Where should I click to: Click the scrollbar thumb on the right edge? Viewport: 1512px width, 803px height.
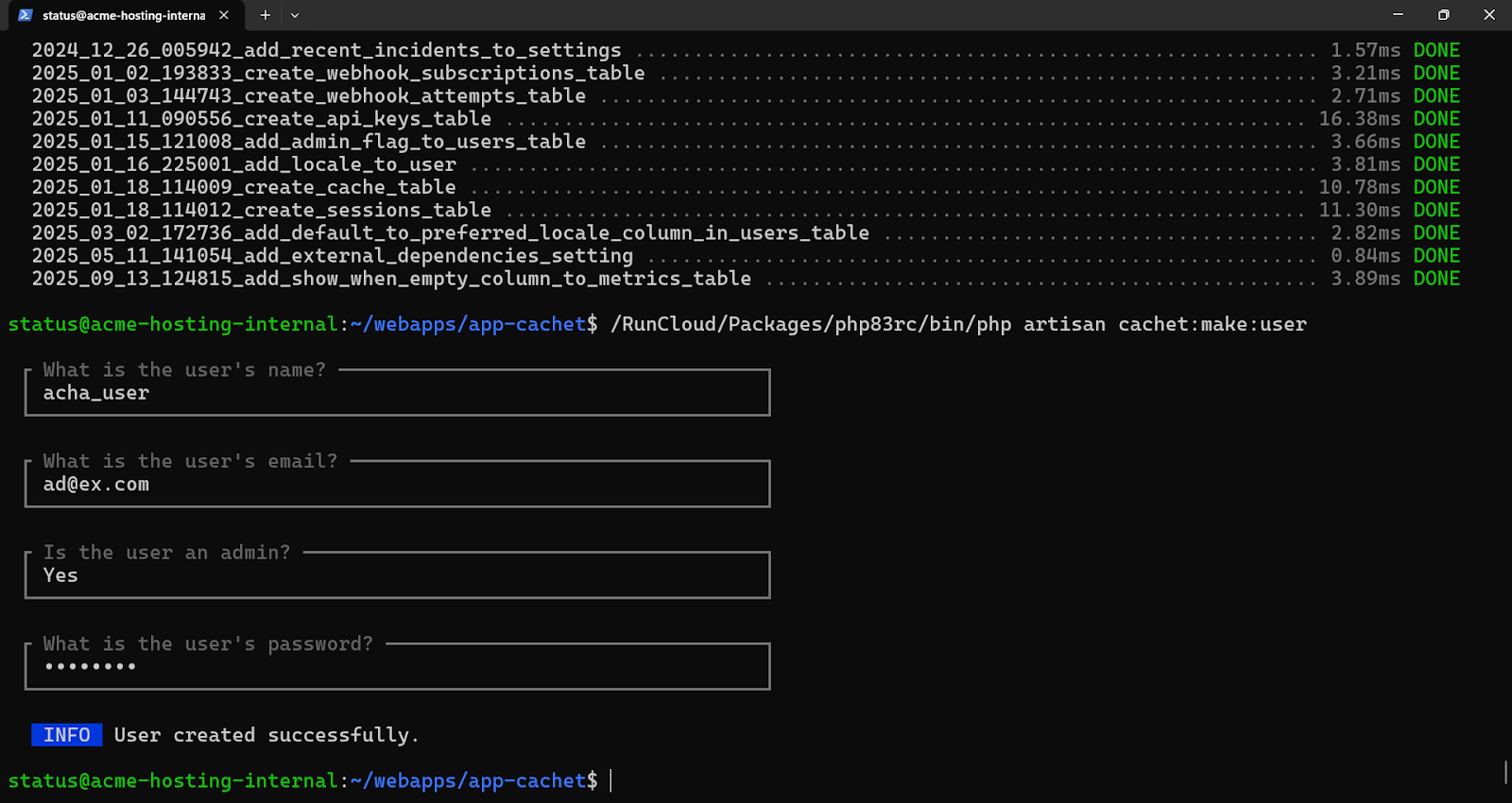(1505, 771)
